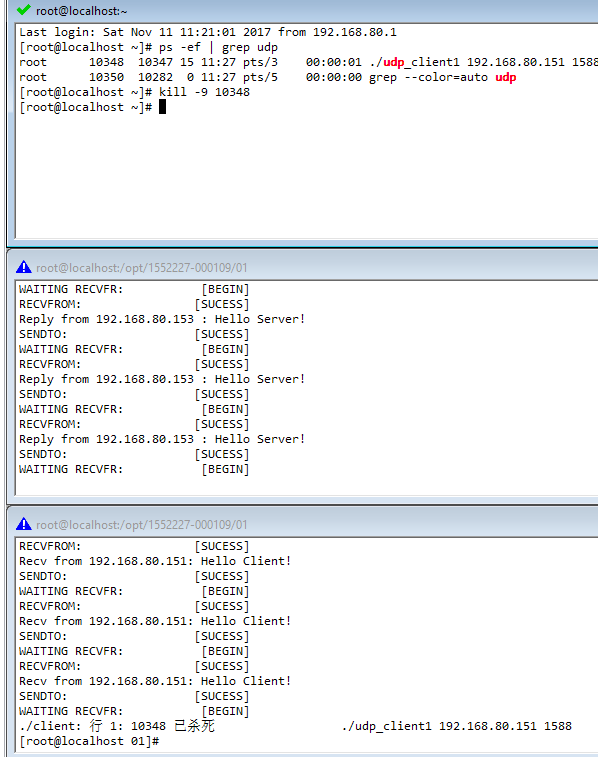Click red 'udp' at end of grep --color=auto line
Viewport: 598px width, 757px height.
click(505, 77)
